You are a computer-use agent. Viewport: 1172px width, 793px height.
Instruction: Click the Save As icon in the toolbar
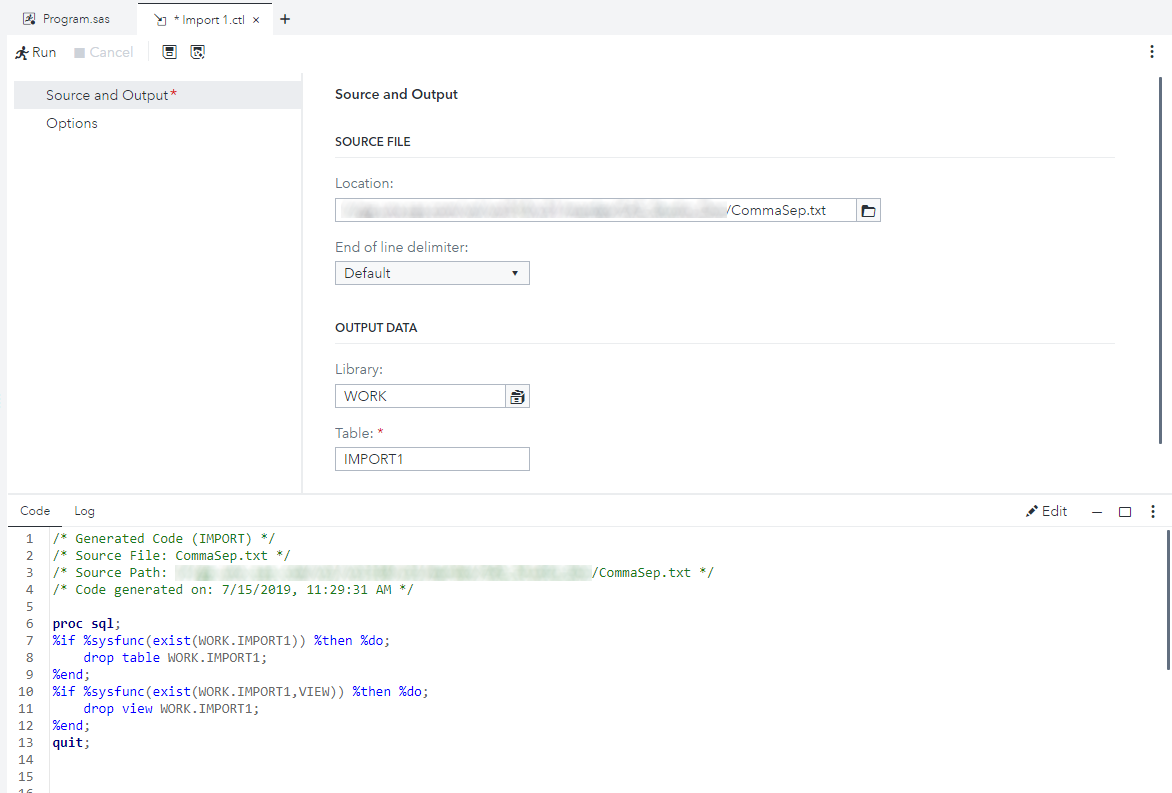tap(198, 52)
